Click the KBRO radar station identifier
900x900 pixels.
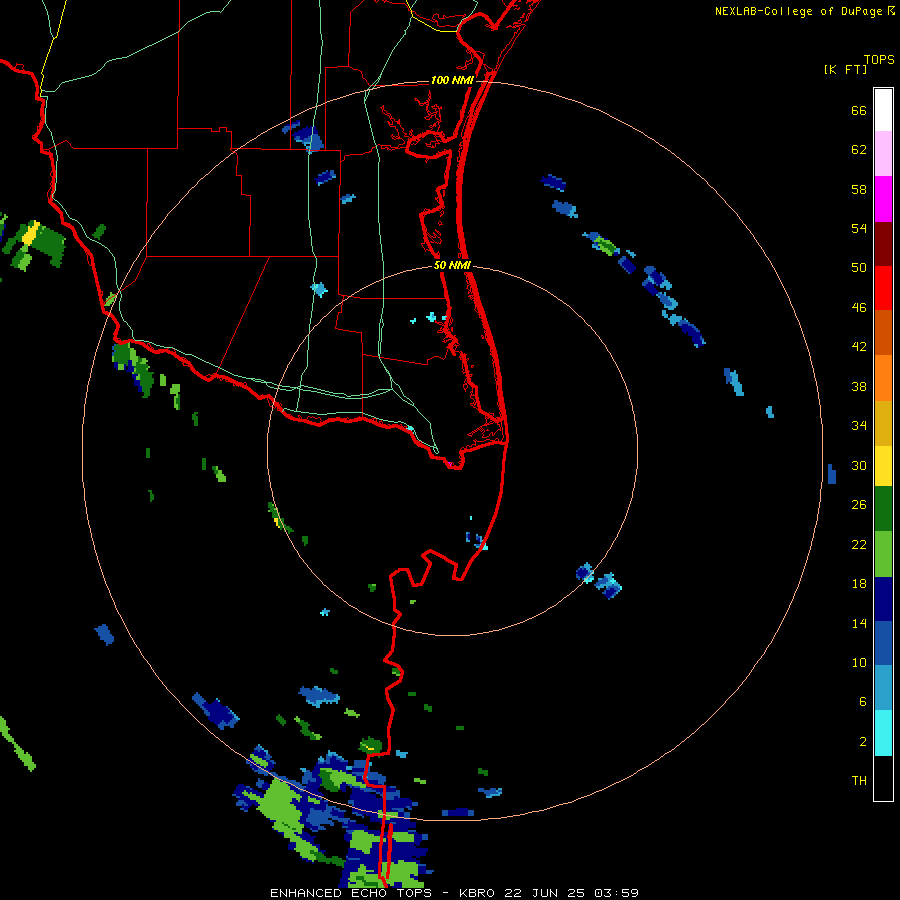[x=476, y=893]
